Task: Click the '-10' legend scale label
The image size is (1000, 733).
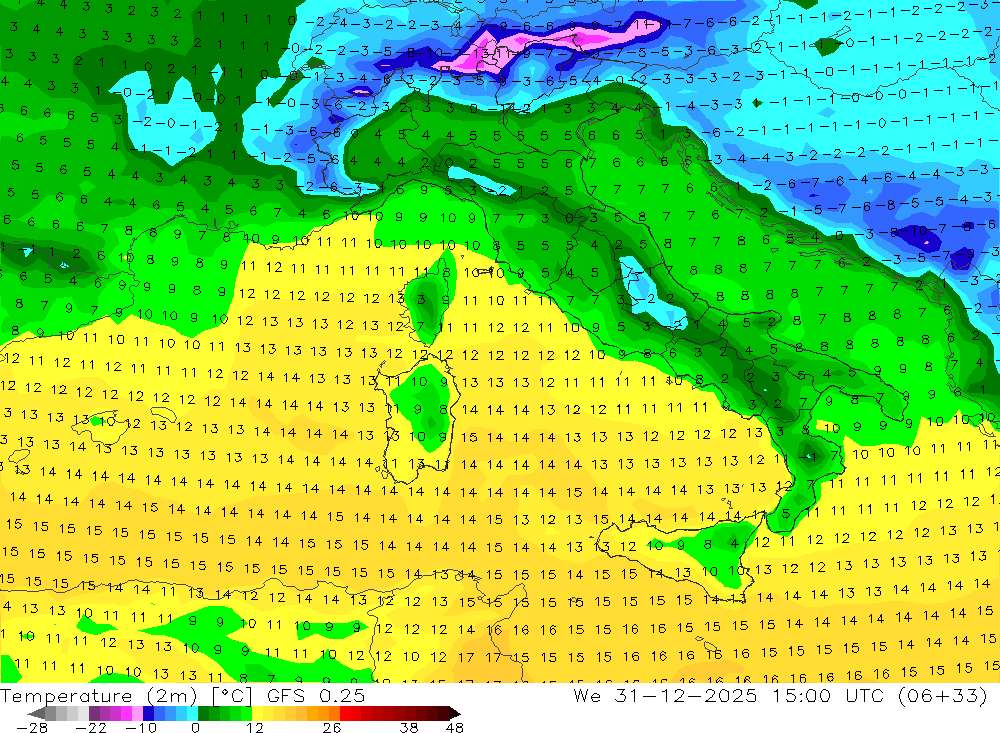Action: (141, 728)
